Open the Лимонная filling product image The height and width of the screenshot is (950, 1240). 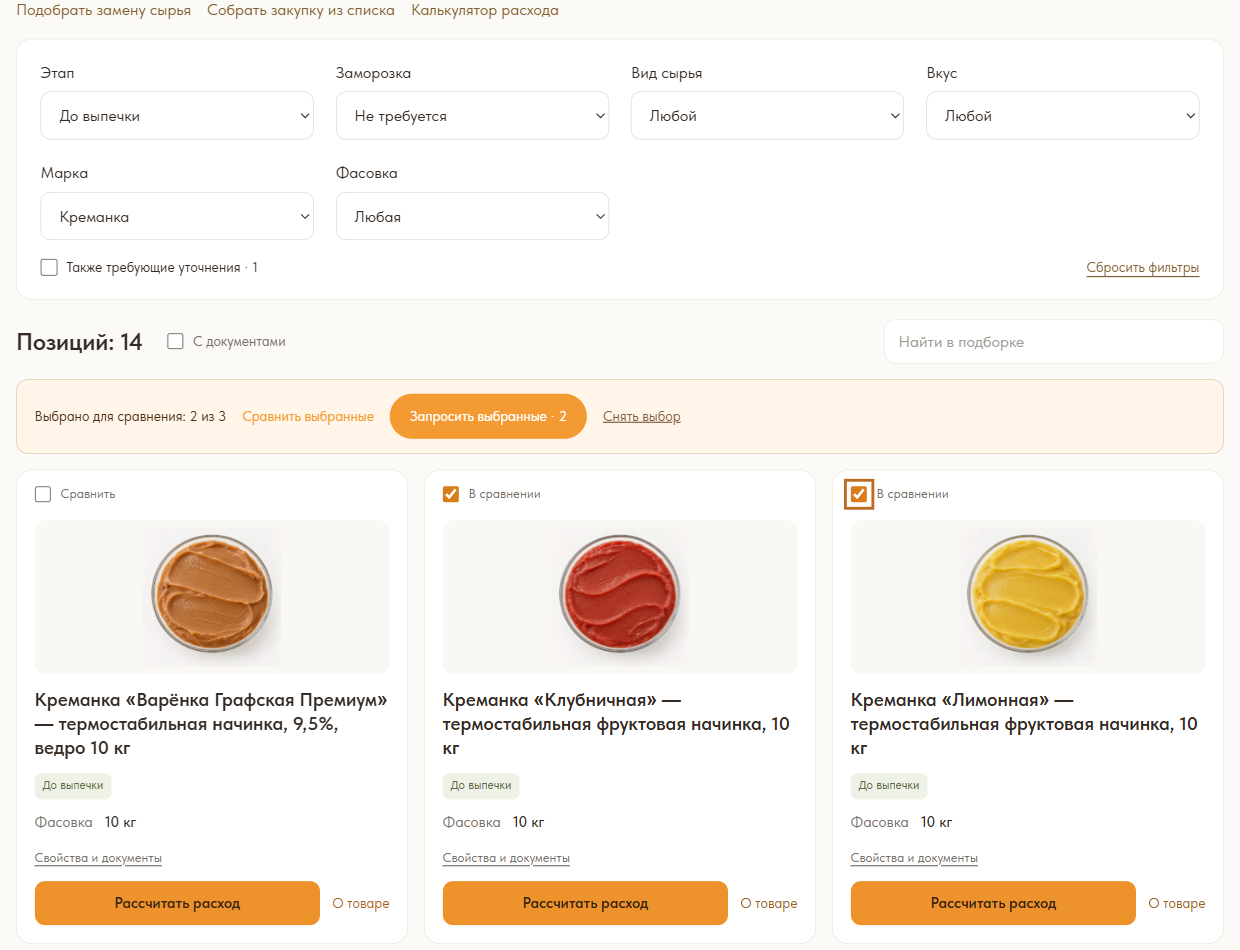click(x=1028, y=597)
